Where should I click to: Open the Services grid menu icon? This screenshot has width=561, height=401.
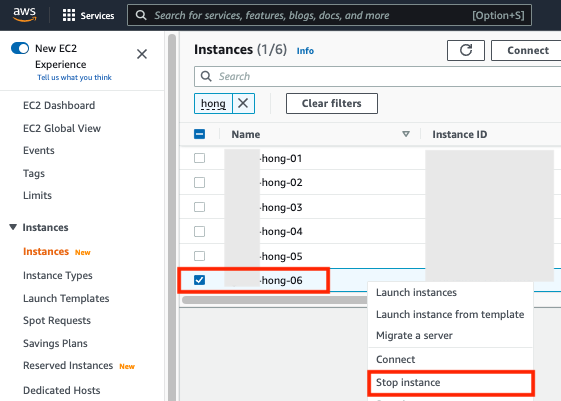click(x=69, y=15)
